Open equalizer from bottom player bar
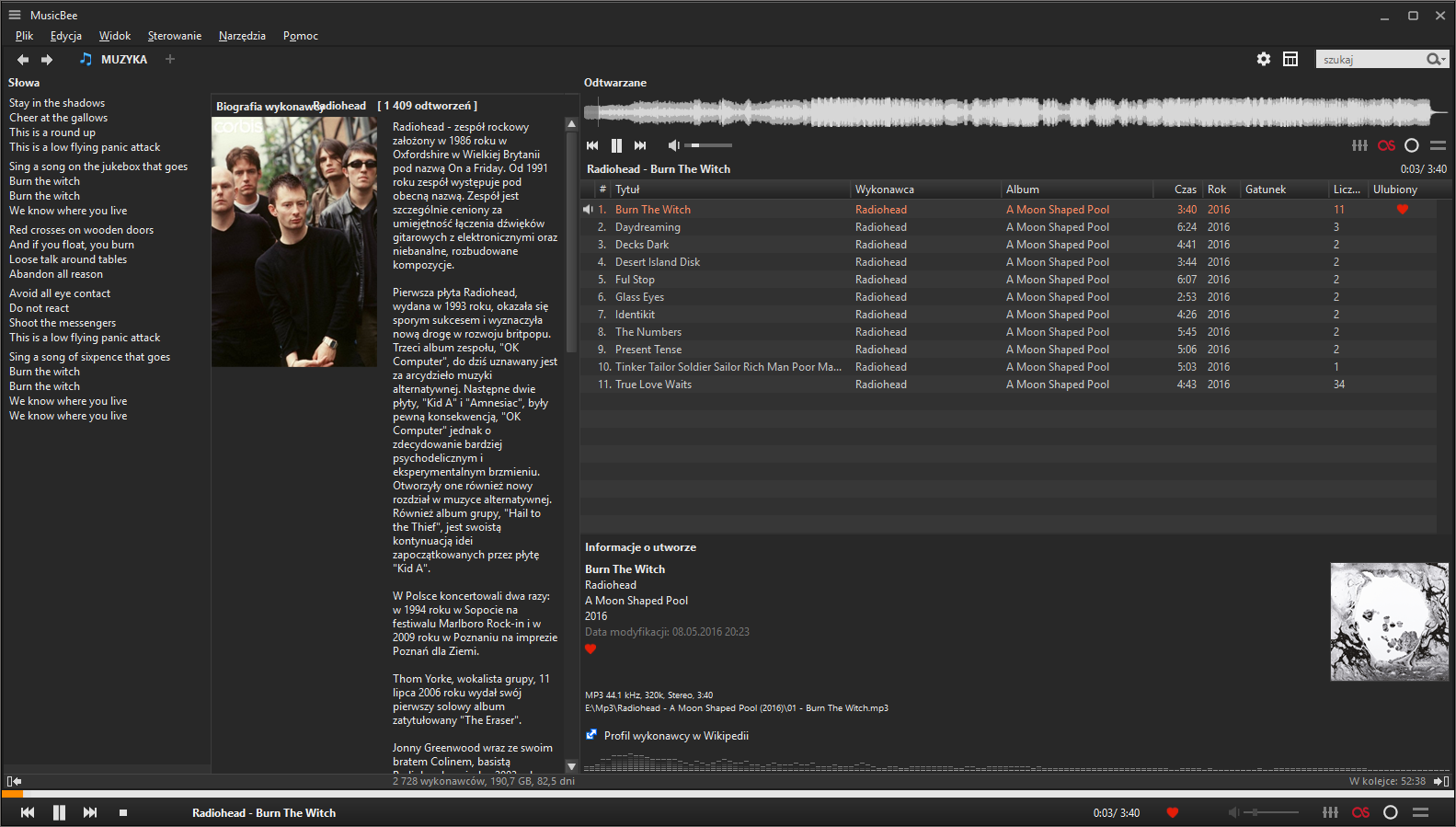 coord(1330,812)
